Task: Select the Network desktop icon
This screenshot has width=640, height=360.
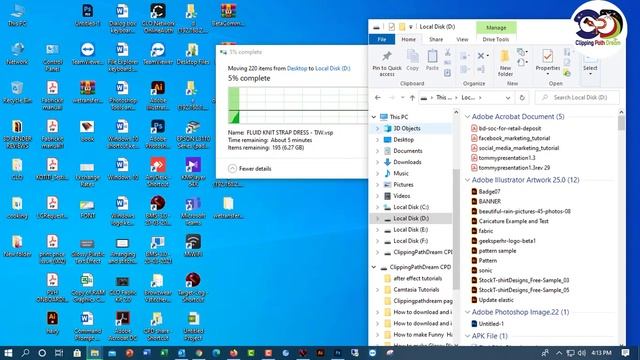Action: [17, 54]
